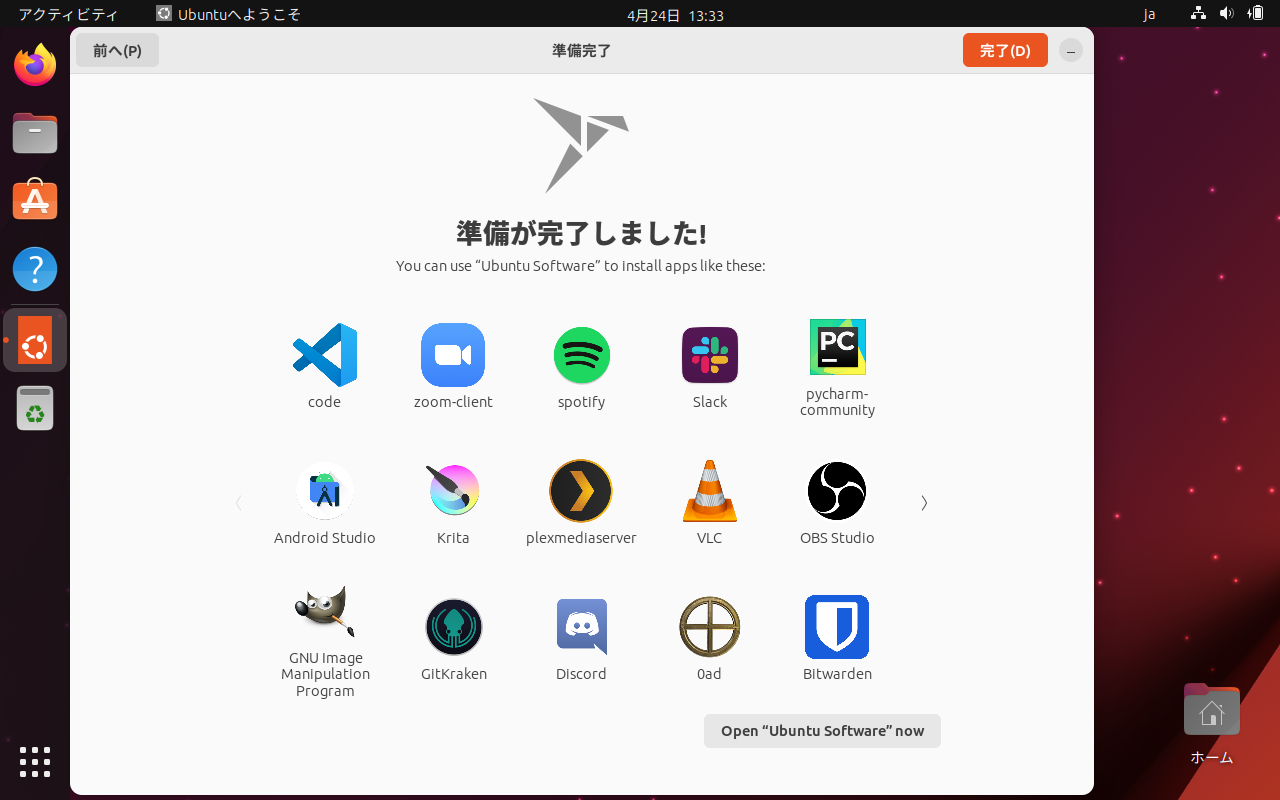Select the 0ad game icon
Image resolution: width=1280 pixels, height=800 pixels.
coord(710,627)
